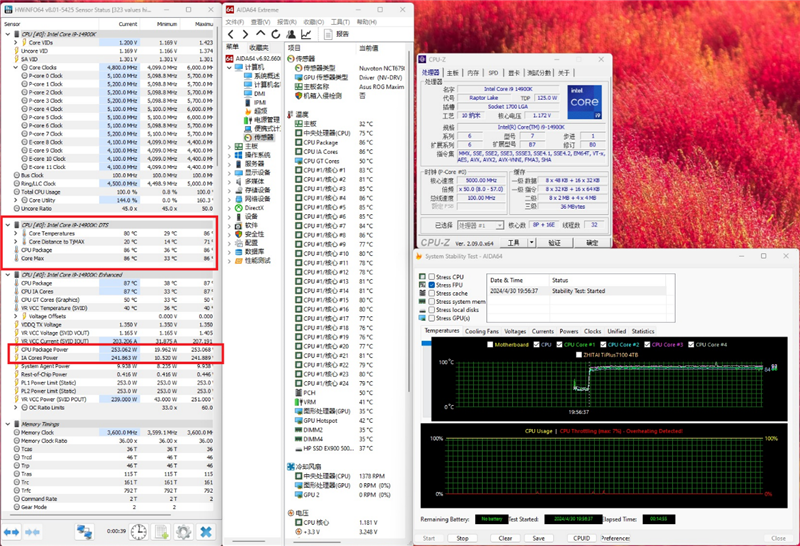This screenshot has height=546, width=800.
Task: Enable the Stress GPU(s) checkbox
Action: tap(432, 318)
